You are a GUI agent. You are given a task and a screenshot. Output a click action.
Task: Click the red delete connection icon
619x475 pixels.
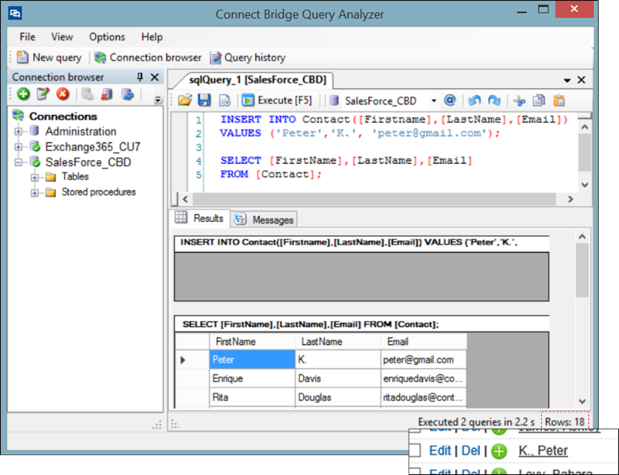(62, 94)
